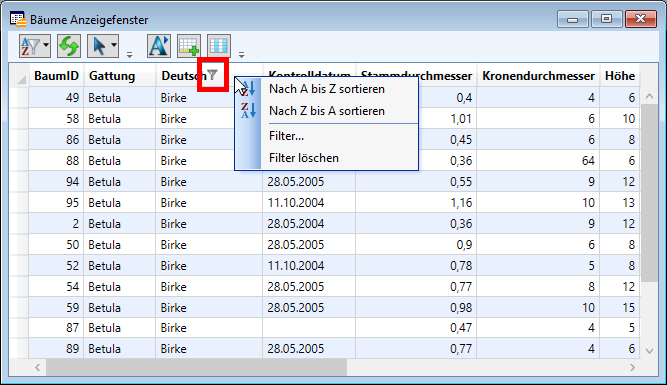Select BaumID cell 59
The width and height of the screenshot is (667, 385).
[56, 308]
